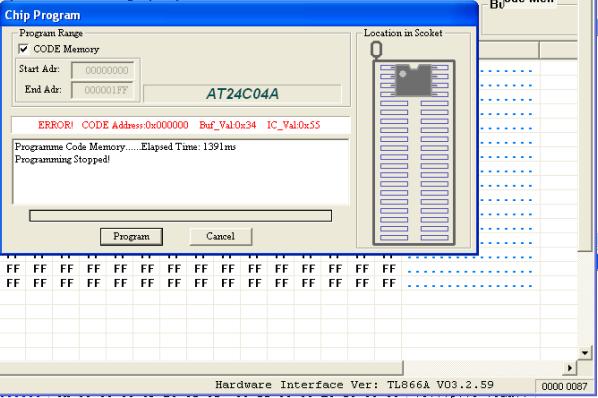Click the pin-one dot on the chip graphic

pyautogui.click(x=402, y=74)
